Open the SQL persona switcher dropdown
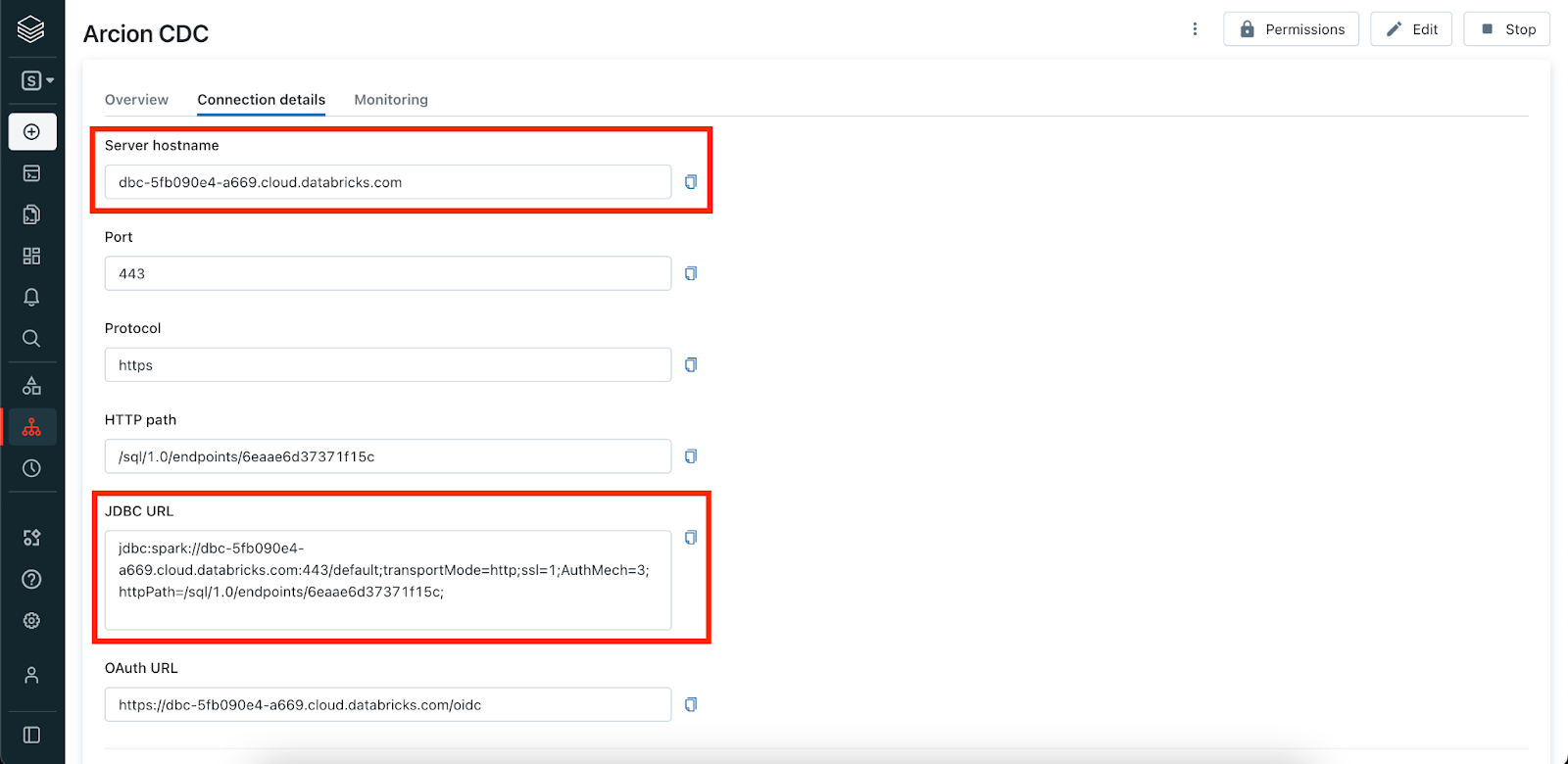 (37, 80)
